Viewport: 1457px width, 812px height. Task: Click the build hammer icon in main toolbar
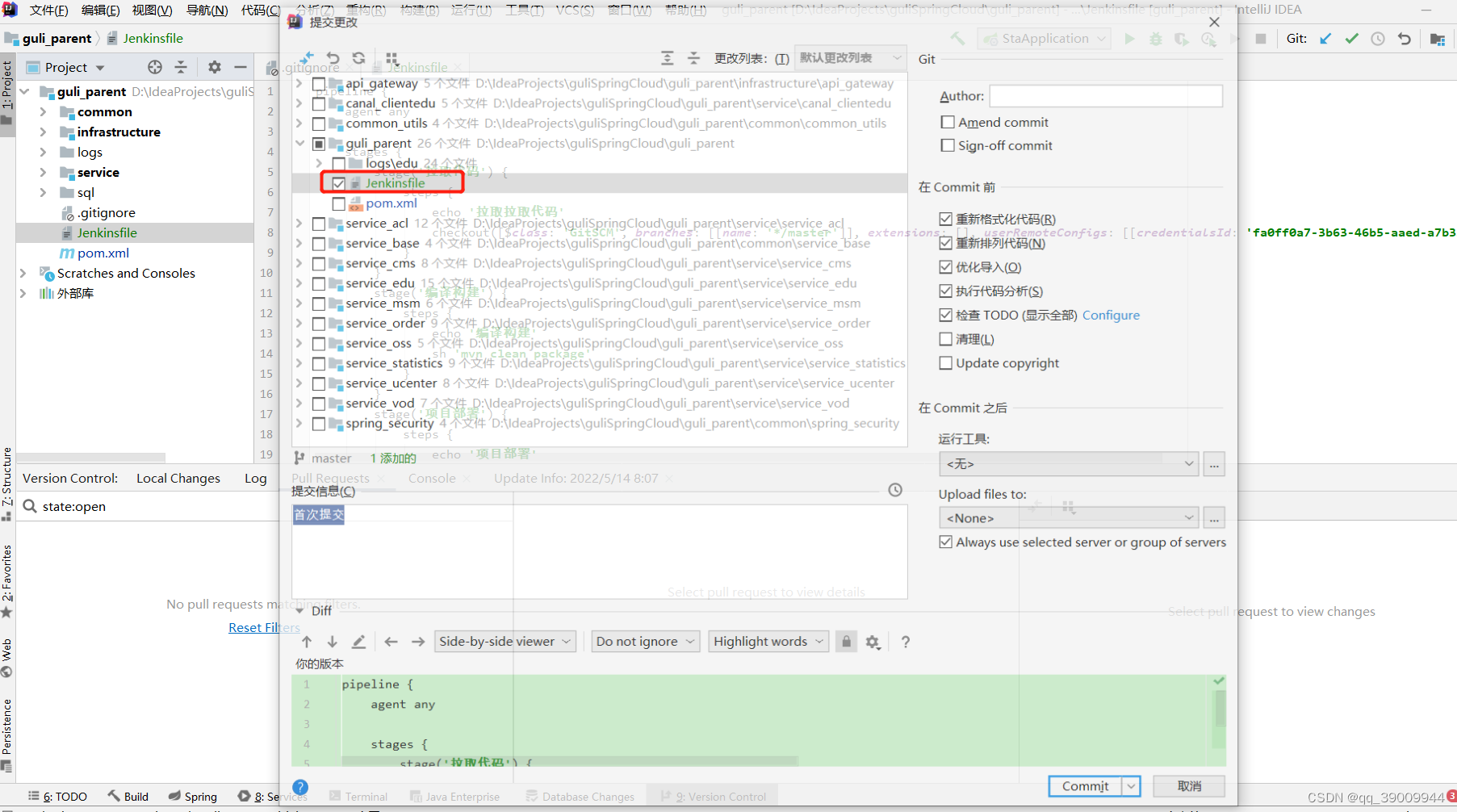click(957, 38)
